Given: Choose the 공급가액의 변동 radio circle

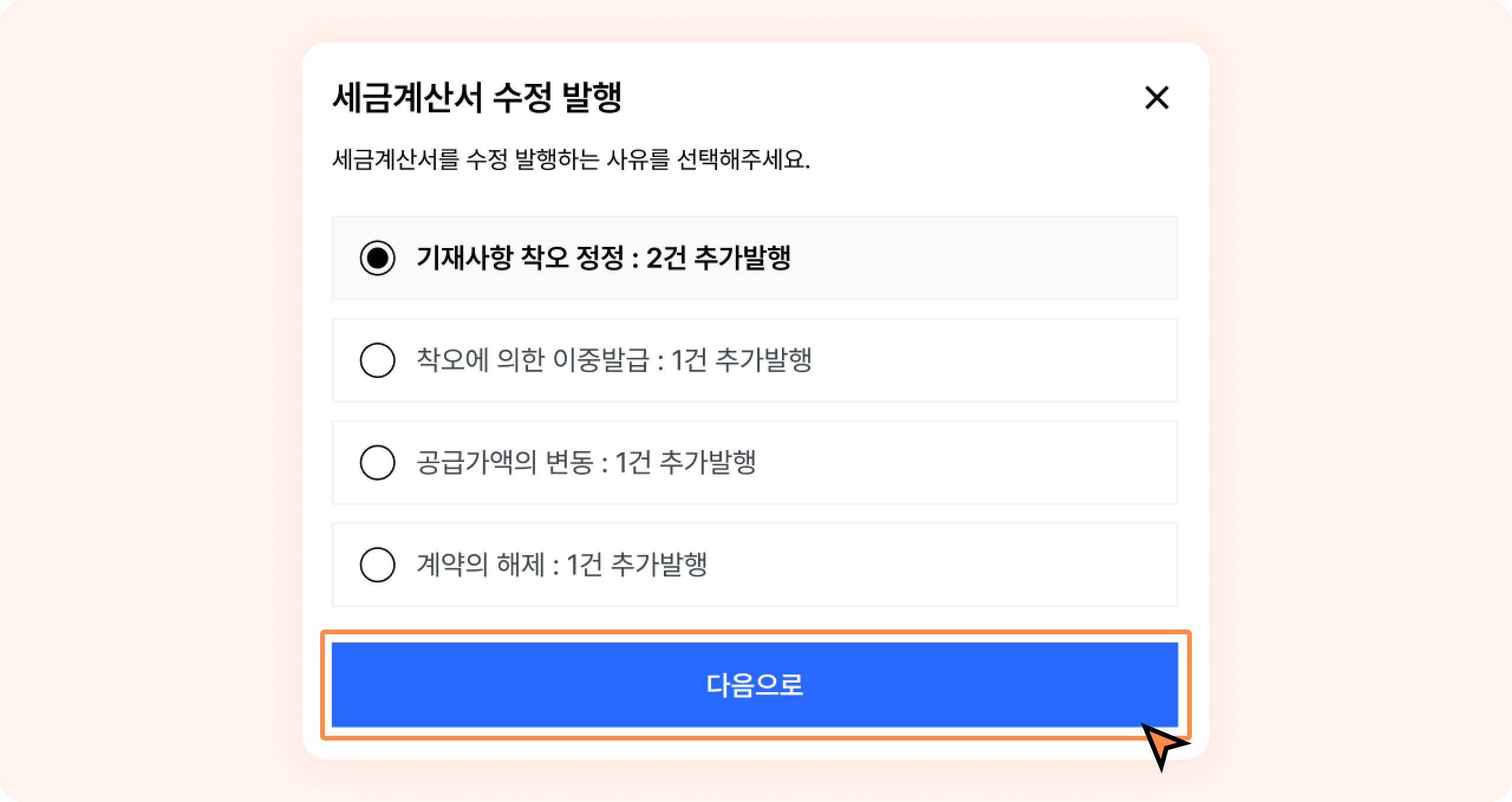Looking at the screenshot, I should pos(377,462).
